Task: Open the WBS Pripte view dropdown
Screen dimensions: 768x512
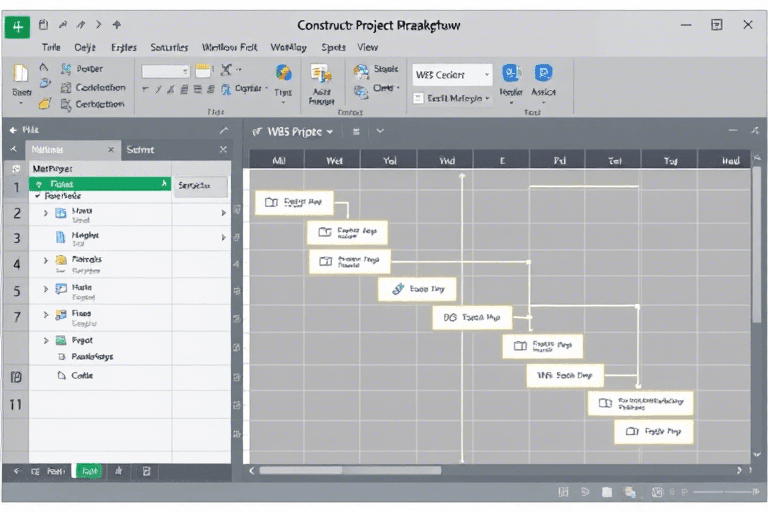Action: 330,131
